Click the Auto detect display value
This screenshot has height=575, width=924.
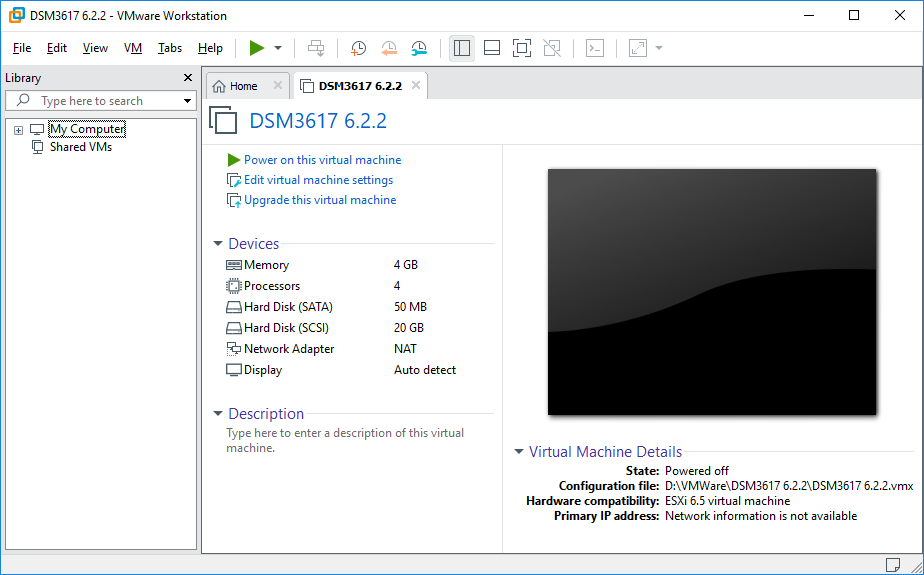pyautogui.click(x=425, y=370)
